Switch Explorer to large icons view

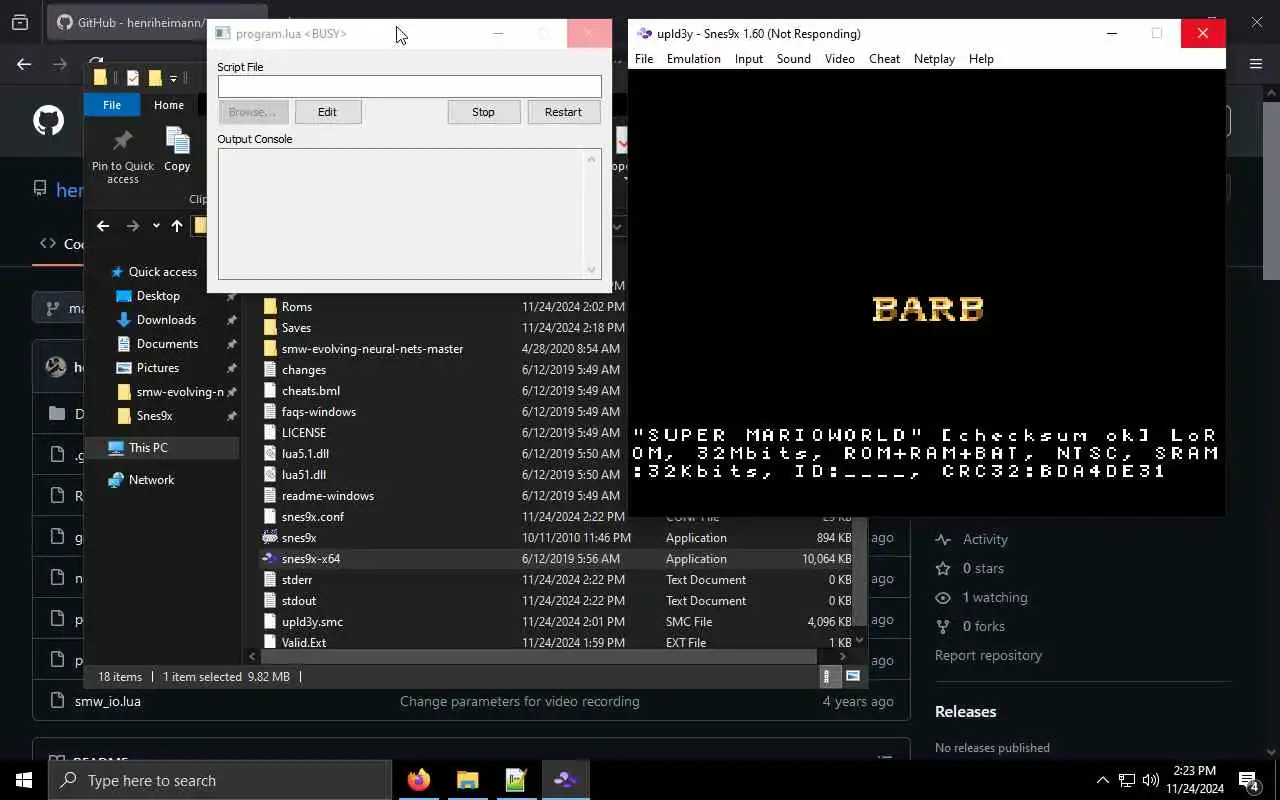pyautogui.click(x=853, y=677)
